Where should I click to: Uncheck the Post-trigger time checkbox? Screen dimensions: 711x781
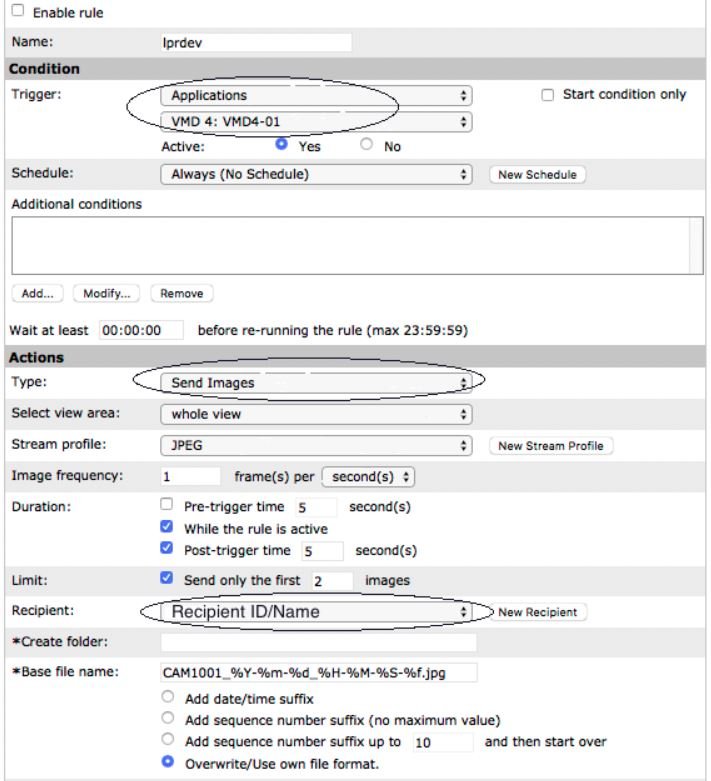[167, 548]
